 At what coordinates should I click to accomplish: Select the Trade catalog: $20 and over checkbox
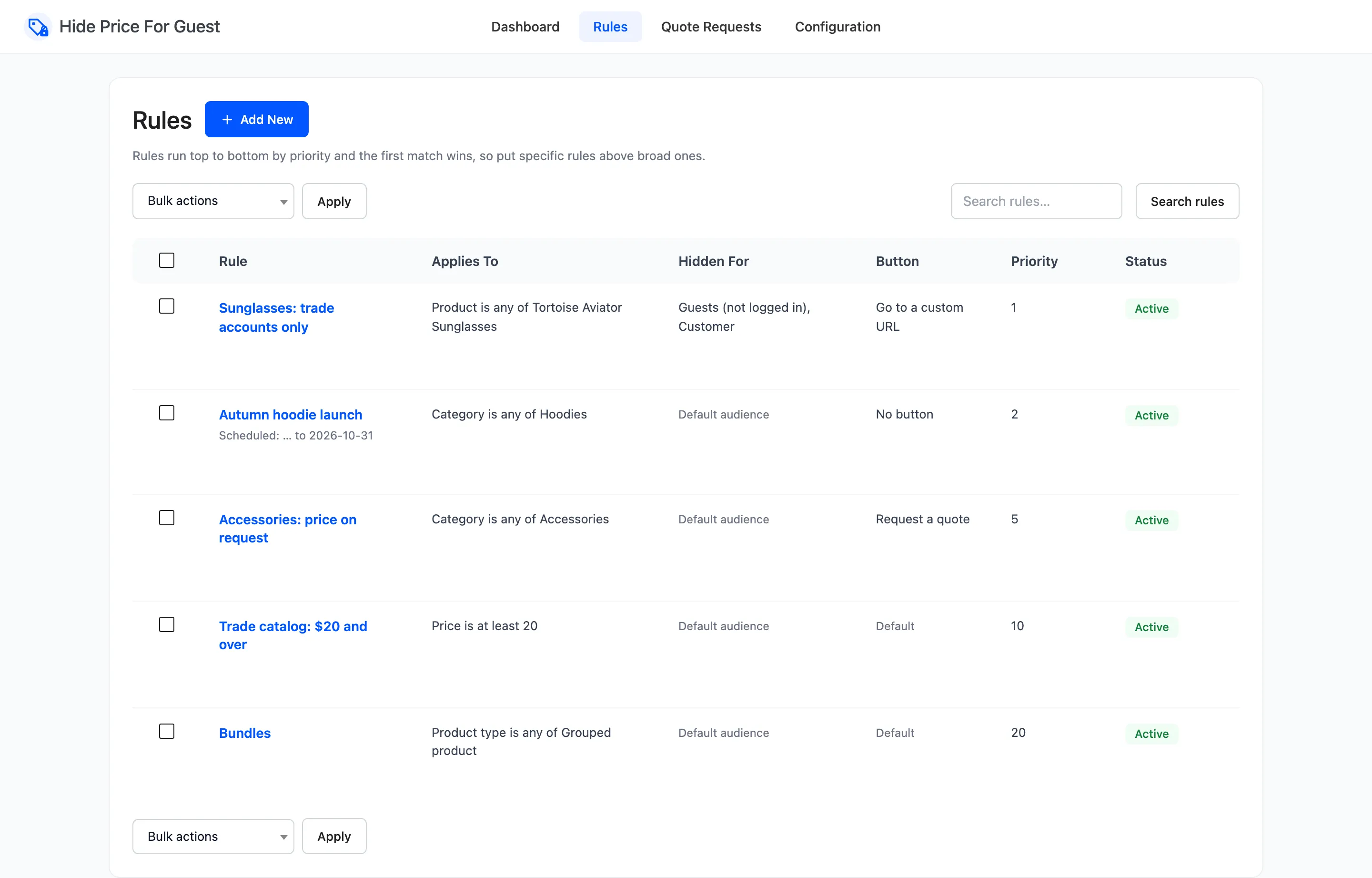coord(166,624)
